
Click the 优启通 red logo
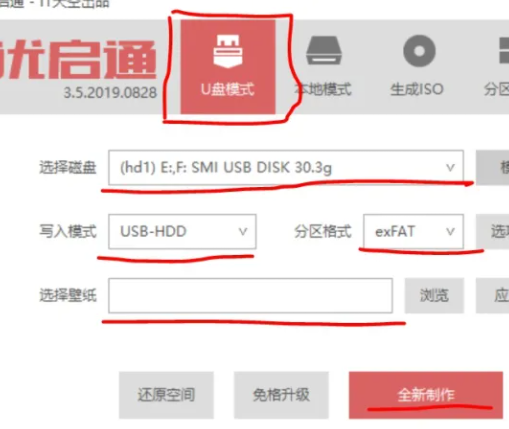[77, 60]
